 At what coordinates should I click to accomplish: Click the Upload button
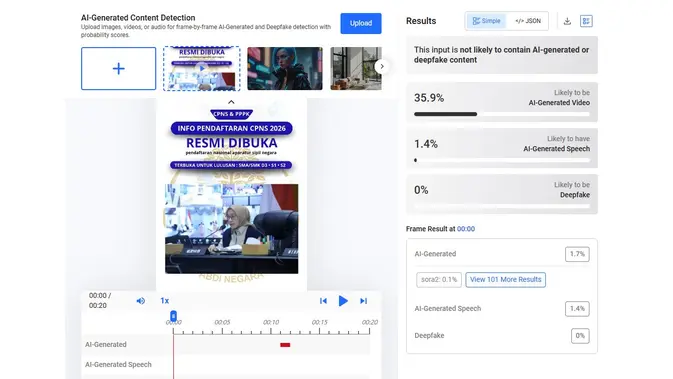(361, 23)
